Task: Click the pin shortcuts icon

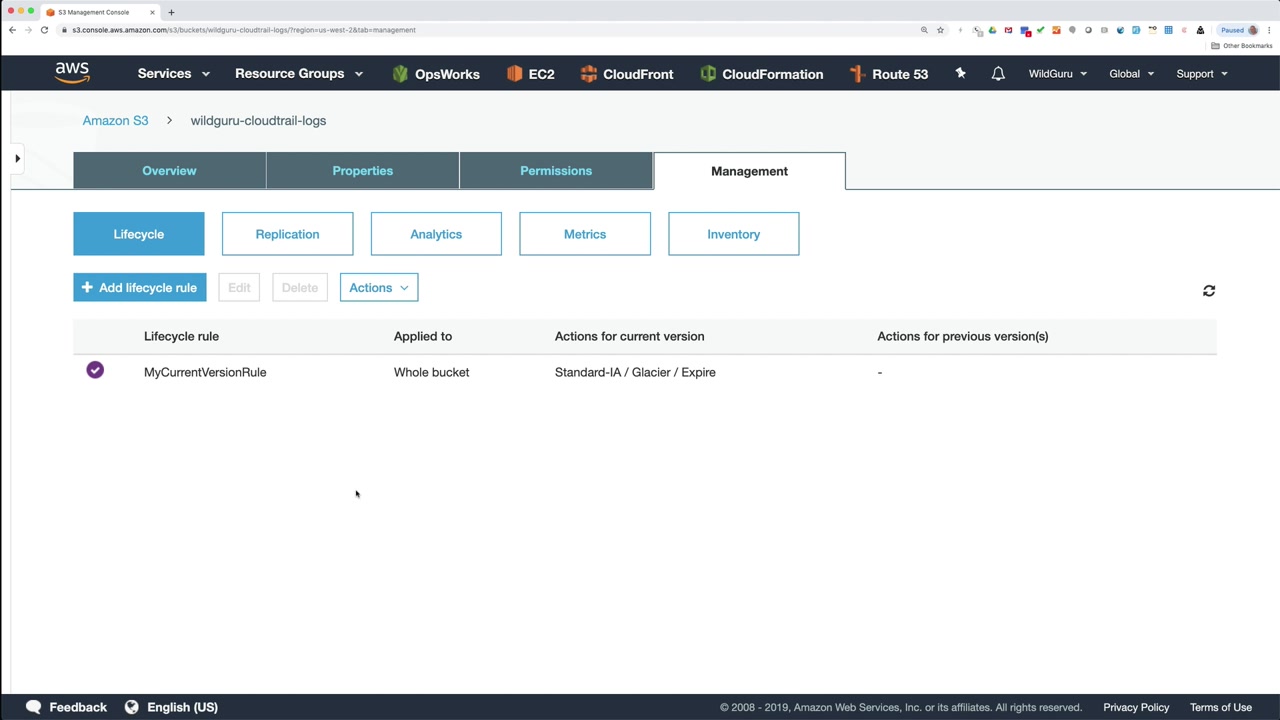Action: click(x=960, y=73)
